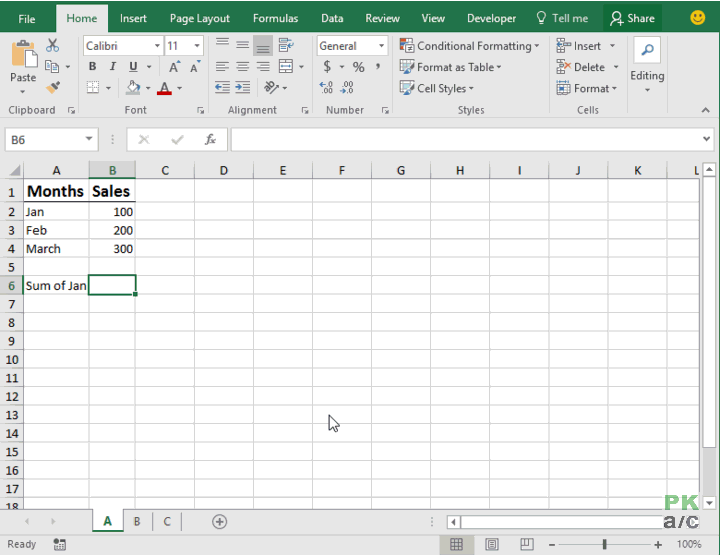Image resolution: width=720 pixels, height=555 pixels.
Task: Toggle Underline formatting
Action: [x=133, y=67]
